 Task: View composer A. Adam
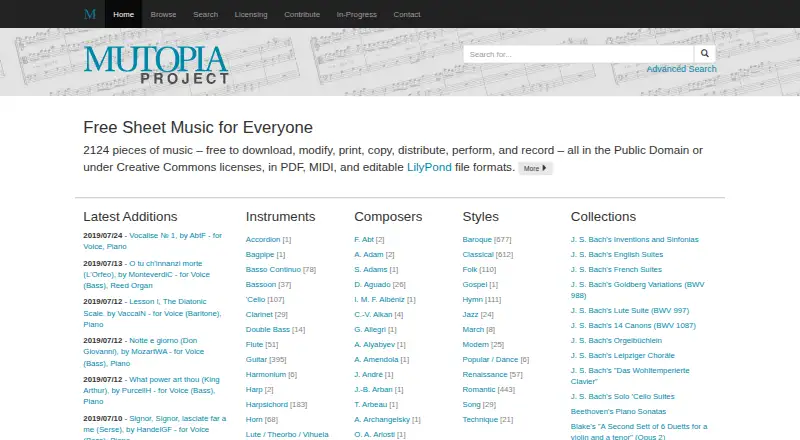369,254
